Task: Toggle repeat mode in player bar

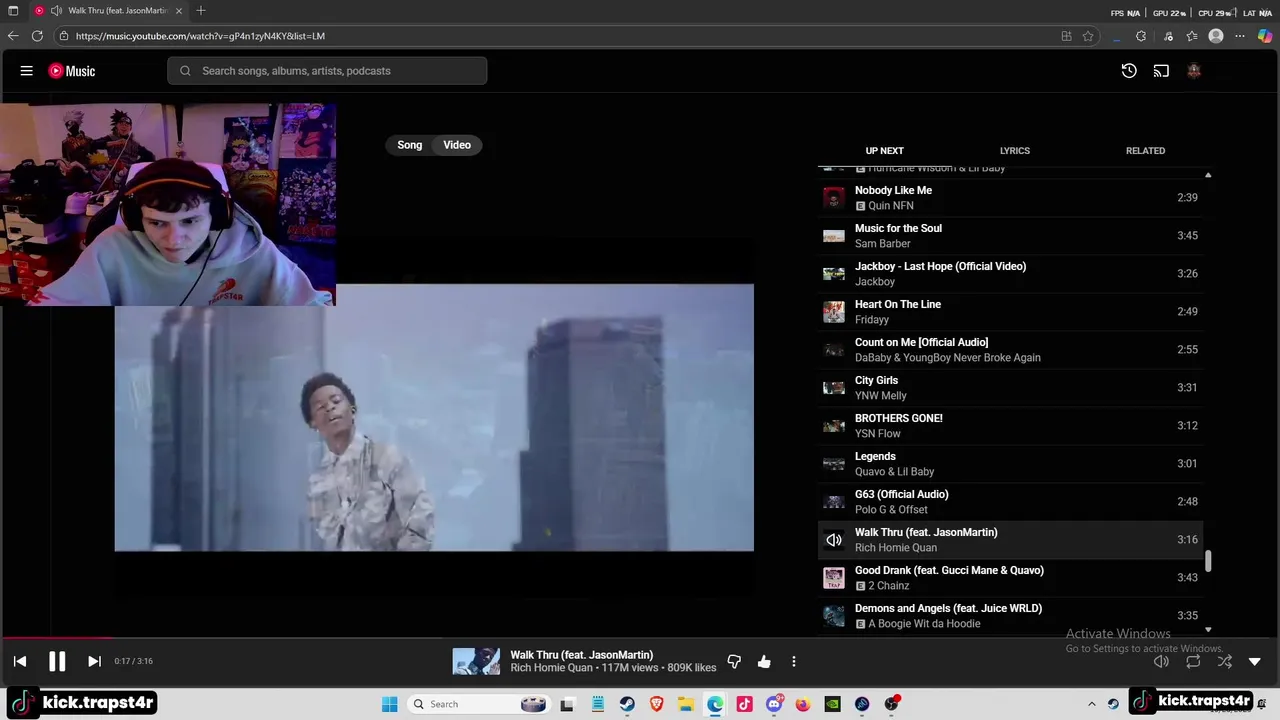Action: (x=1193, y=662)
